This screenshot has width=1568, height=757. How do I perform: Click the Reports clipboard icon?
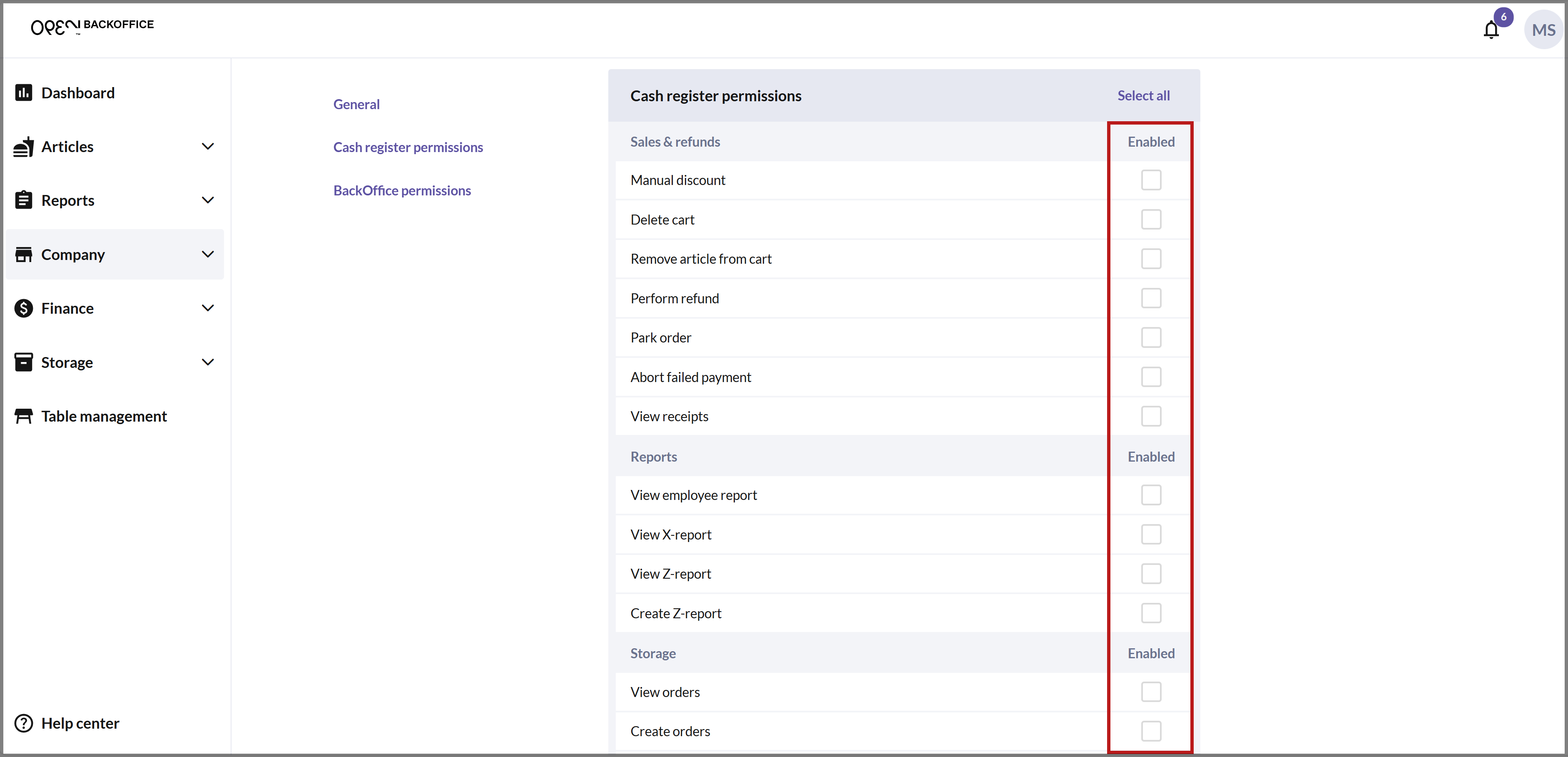pyautogui.click(x=23, y=200)
